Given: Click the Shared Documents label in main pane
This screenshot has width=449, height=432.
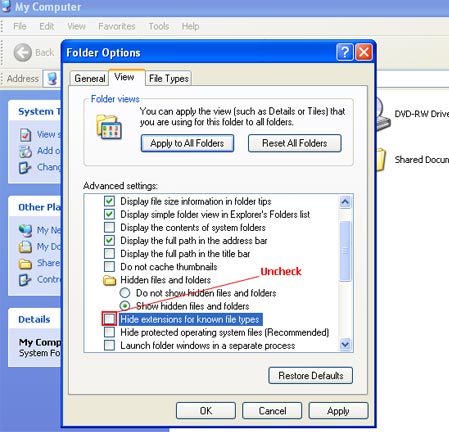Looking at the screenshot, I should pos(422,160).
